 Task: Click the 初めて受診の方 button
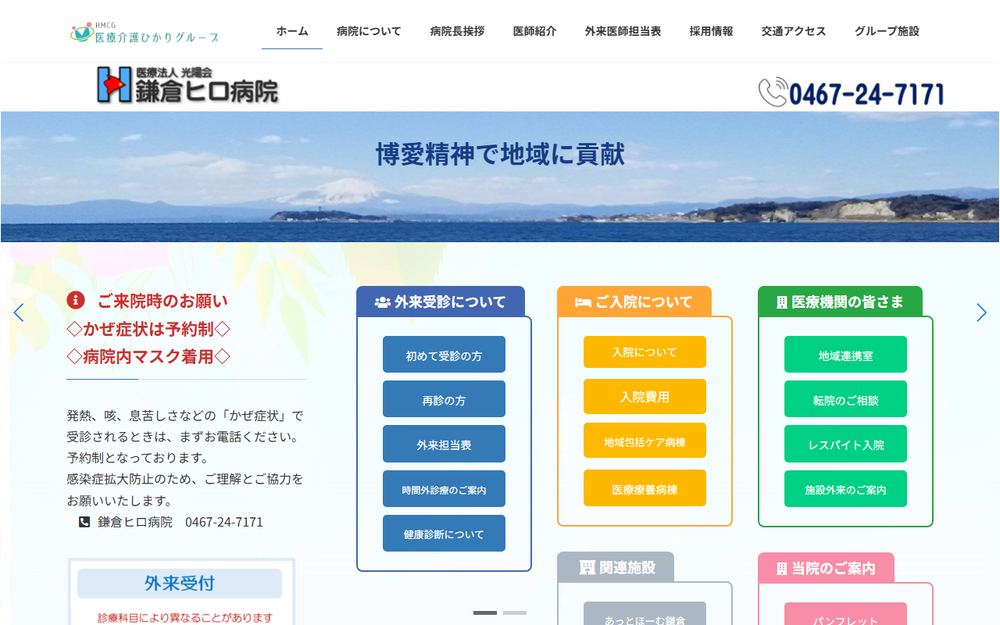click(444, 355)
